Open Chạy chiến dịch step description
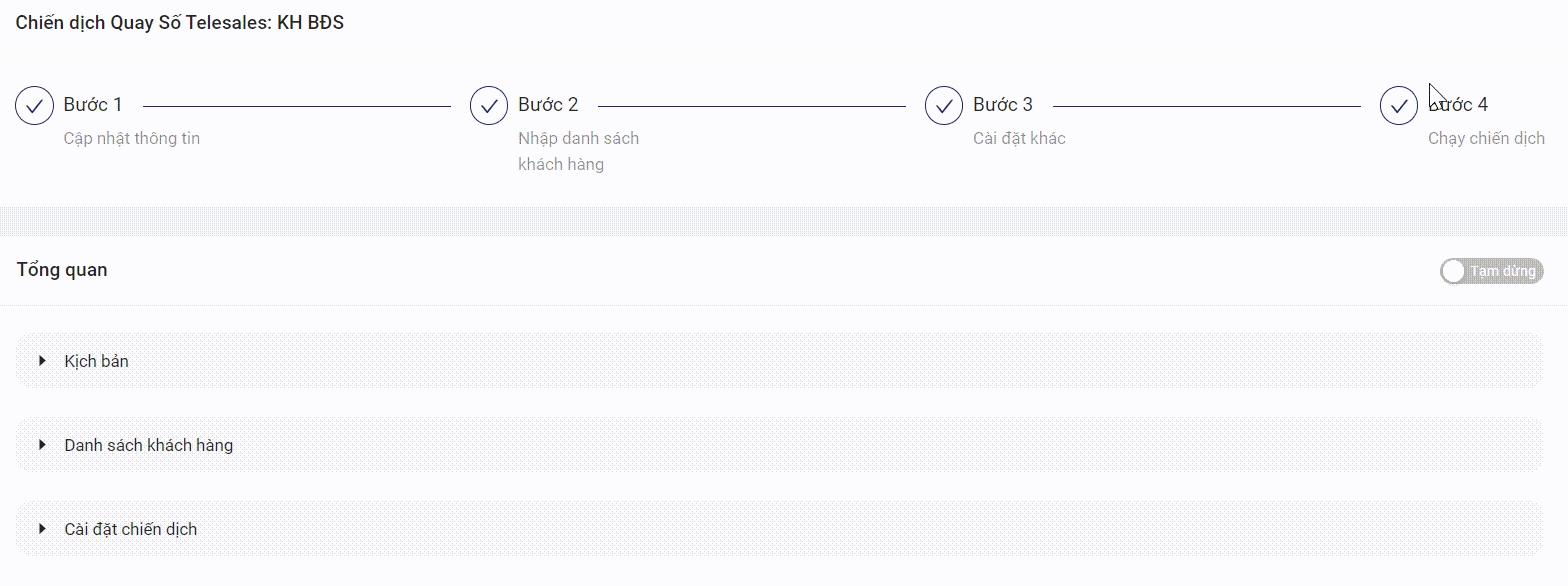1568x586 pixels. pyautogui.click(x=1486, y=139)
